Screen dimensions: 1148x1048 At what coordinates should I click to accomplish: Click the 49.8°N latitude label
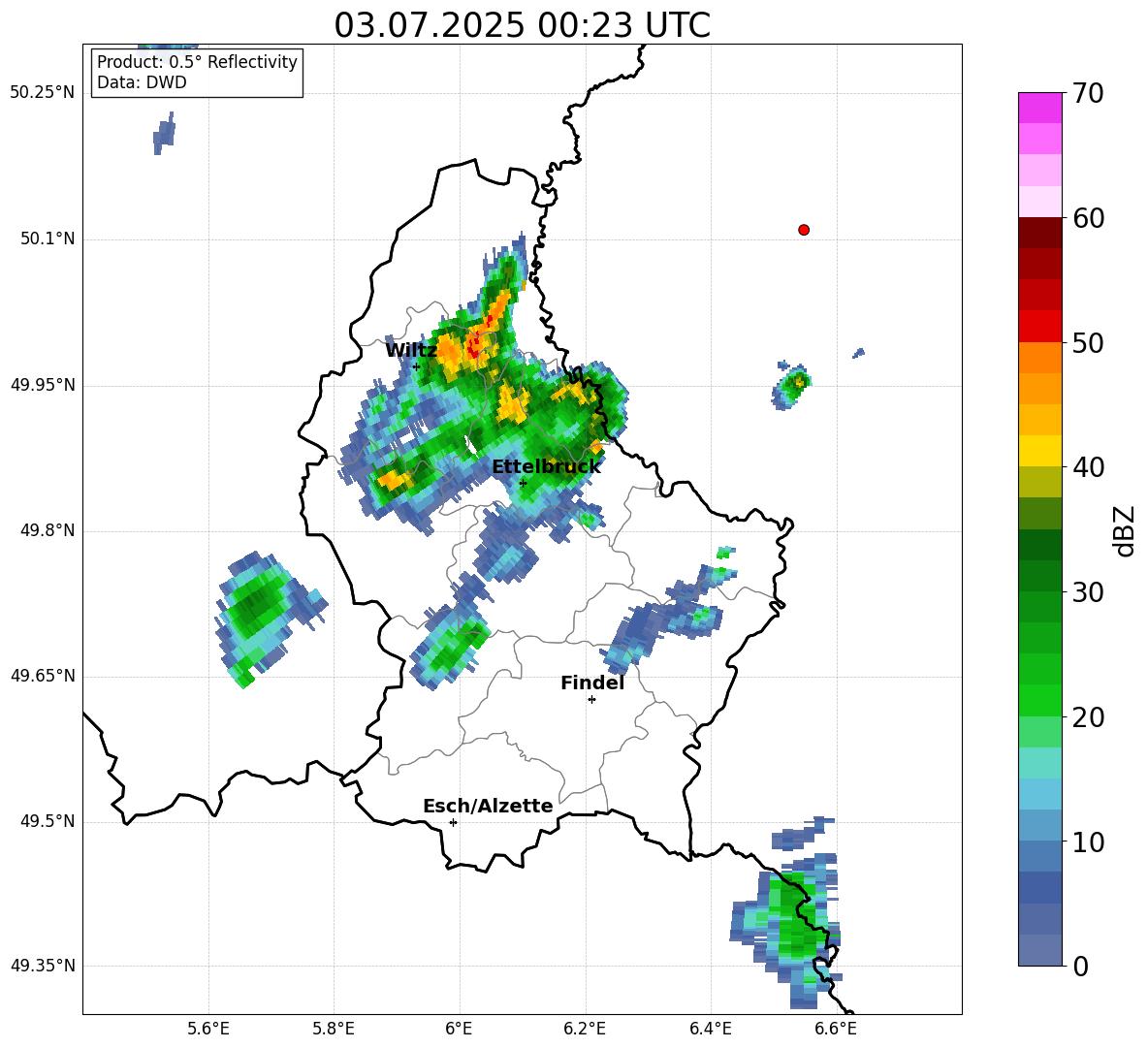pyautogui.click(x=48, y=530)
